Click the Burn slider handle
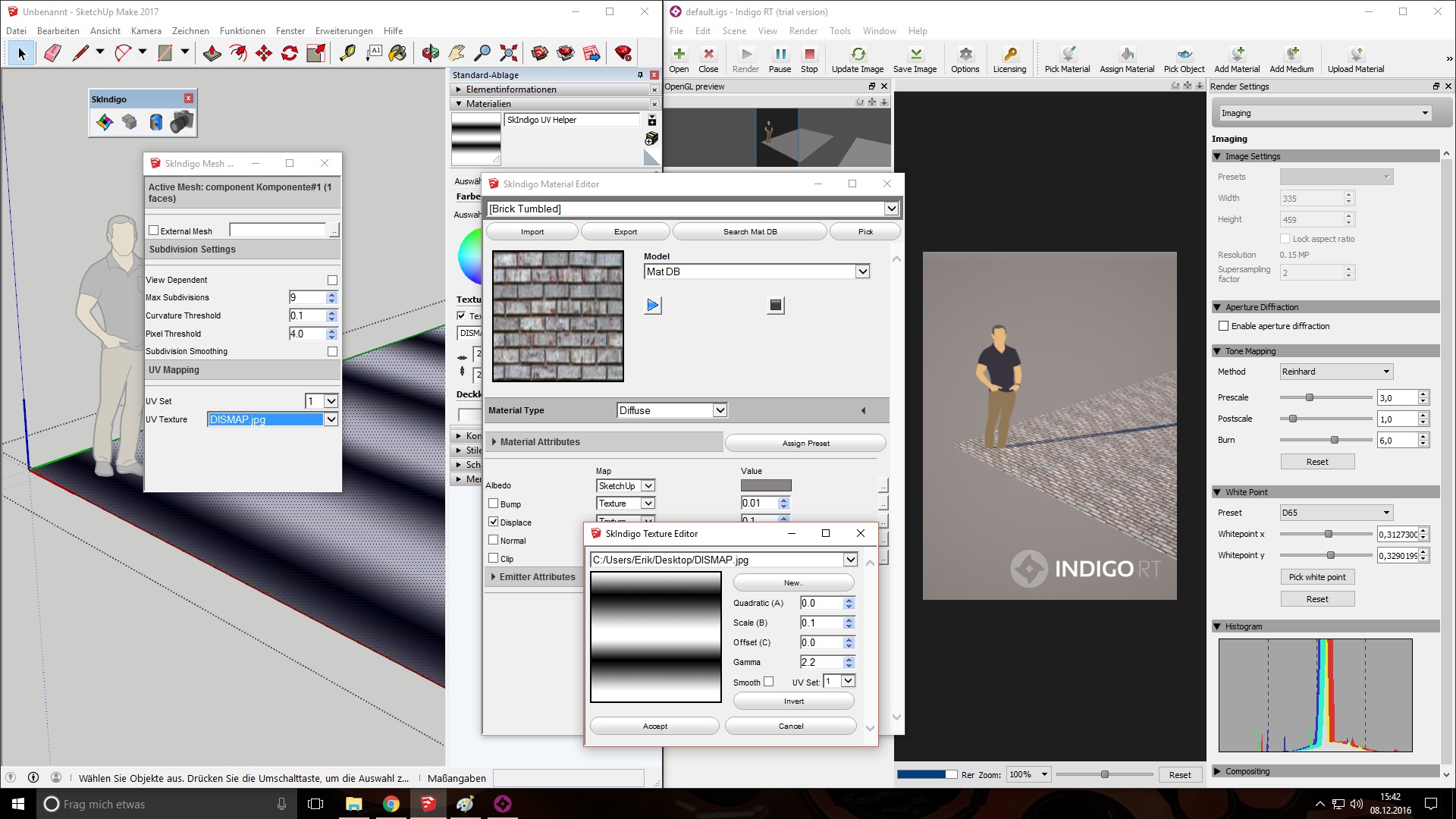1456x819 pixels. click(x=1334, y=440)
